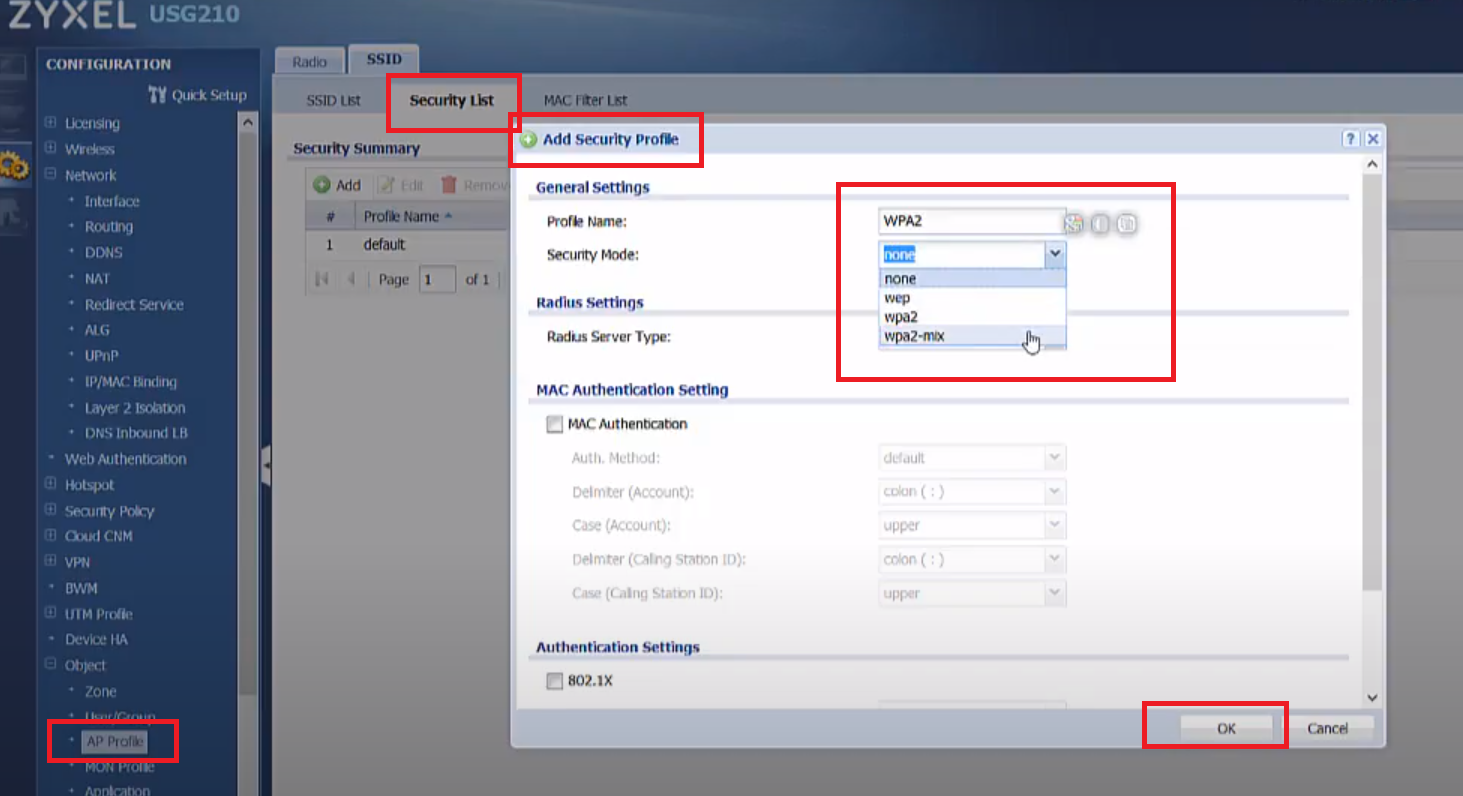This screenshot has height=796, width=1463.
Task: Click the red Remove trash icon
Action: click(x=449, y=185)
